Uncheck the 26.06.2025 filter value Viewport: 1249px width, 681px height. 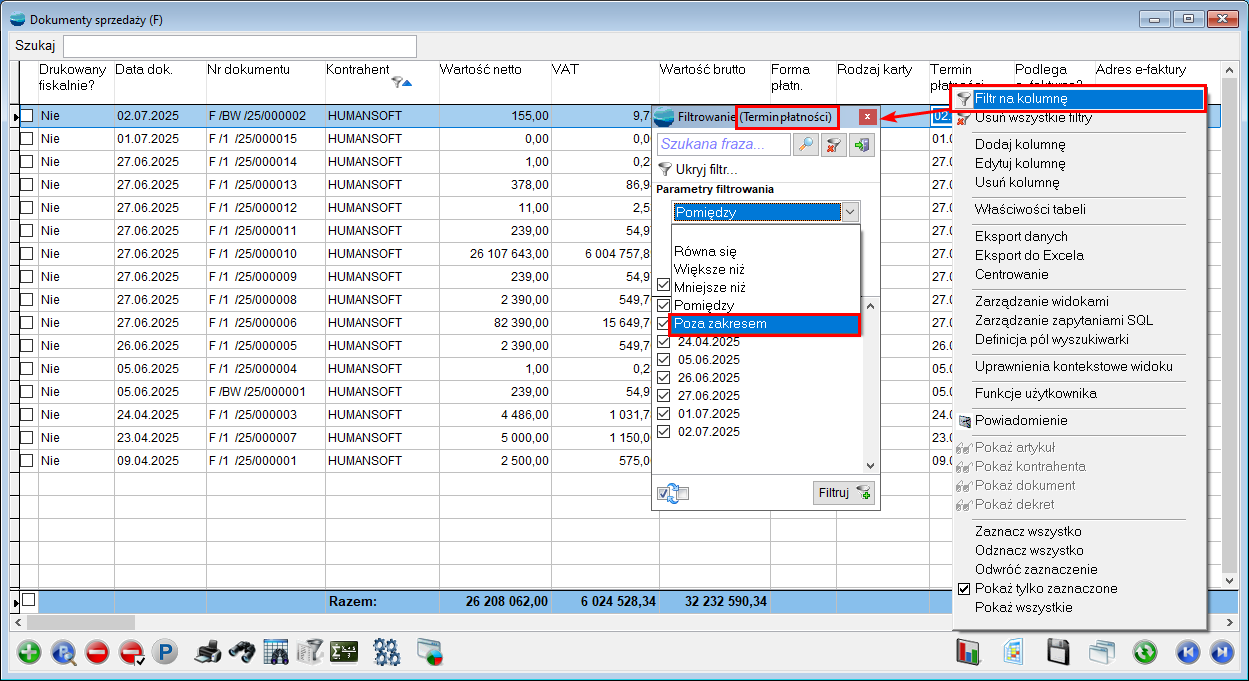point(664,377)
